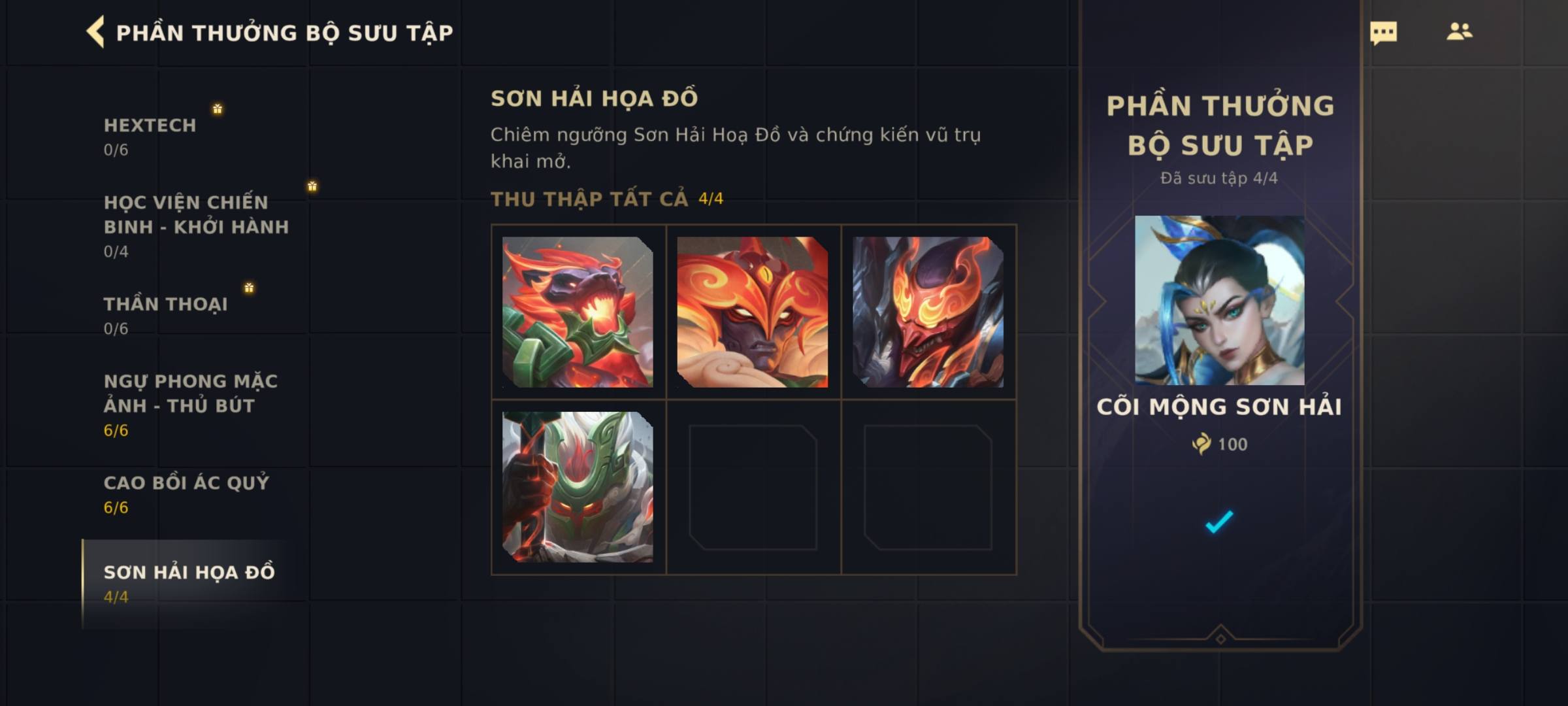This screenshot has height=706, width=1568.
Task: Select the Cao Bồi Ác Quỷ collection
Action: coord(186,494)
